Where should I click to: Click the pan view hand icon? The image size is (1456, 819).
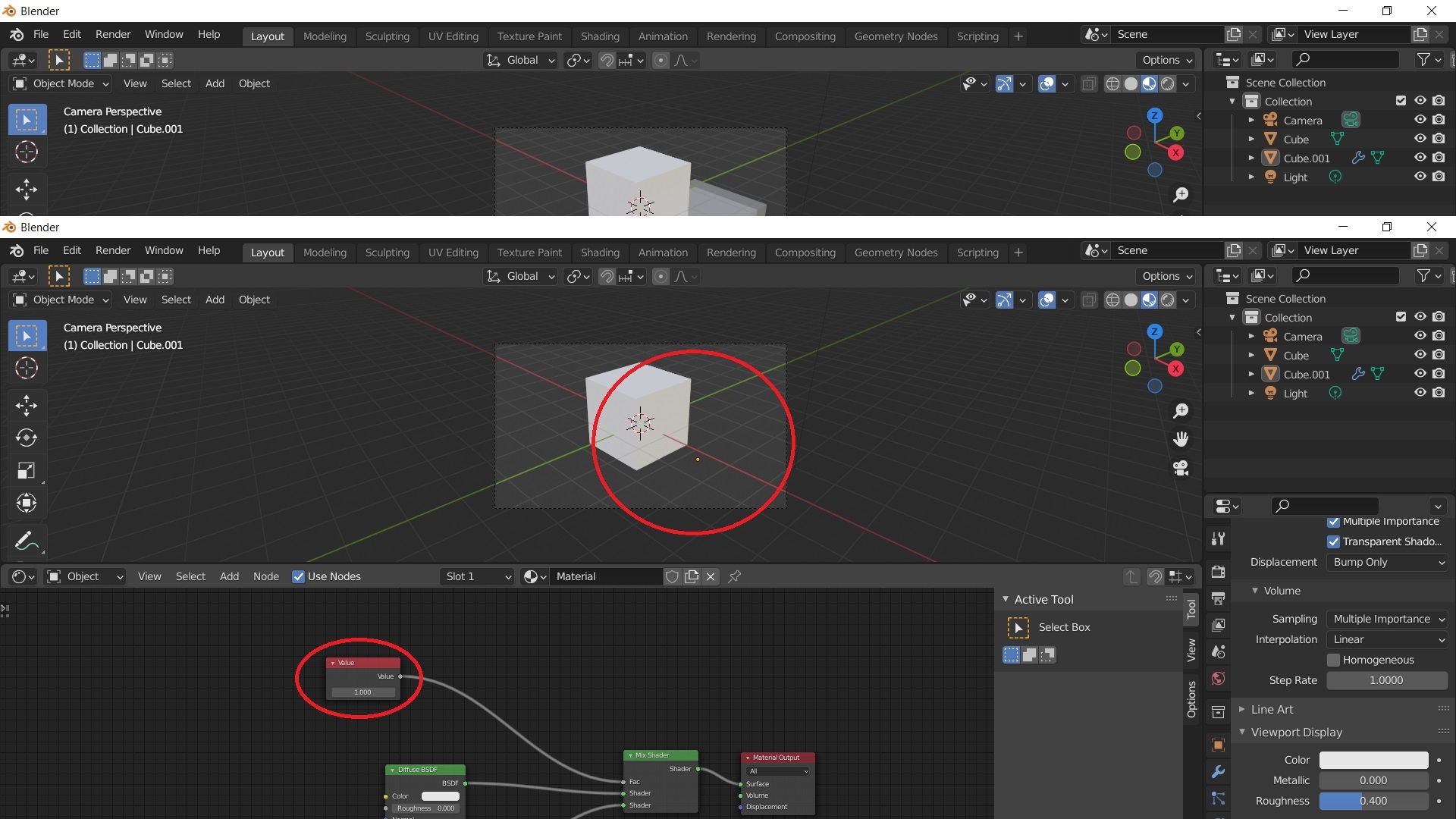click(1181, 439)
